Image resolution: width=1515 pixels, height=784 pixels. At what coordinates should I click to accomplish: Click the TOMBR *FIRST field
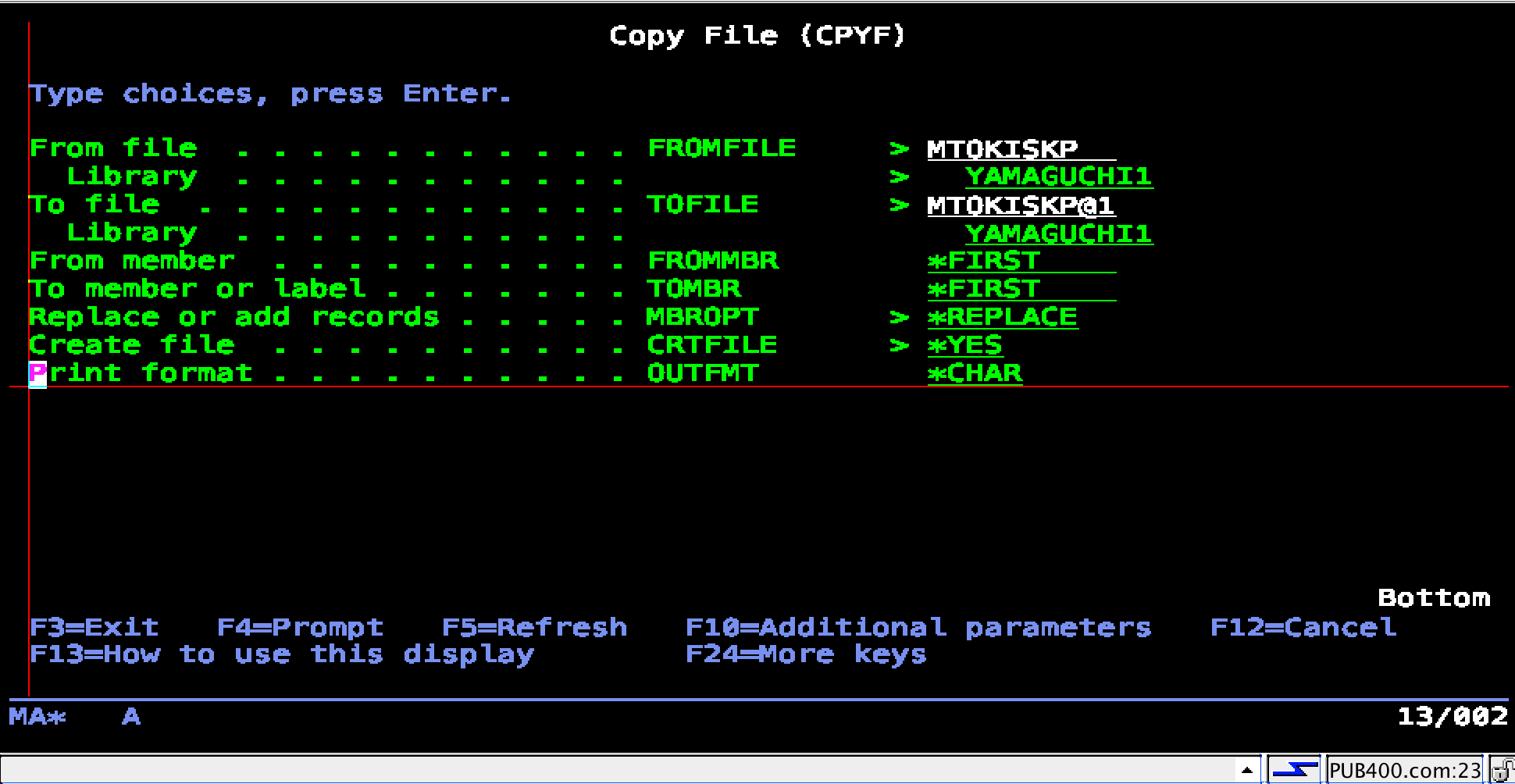(1021, 289)
